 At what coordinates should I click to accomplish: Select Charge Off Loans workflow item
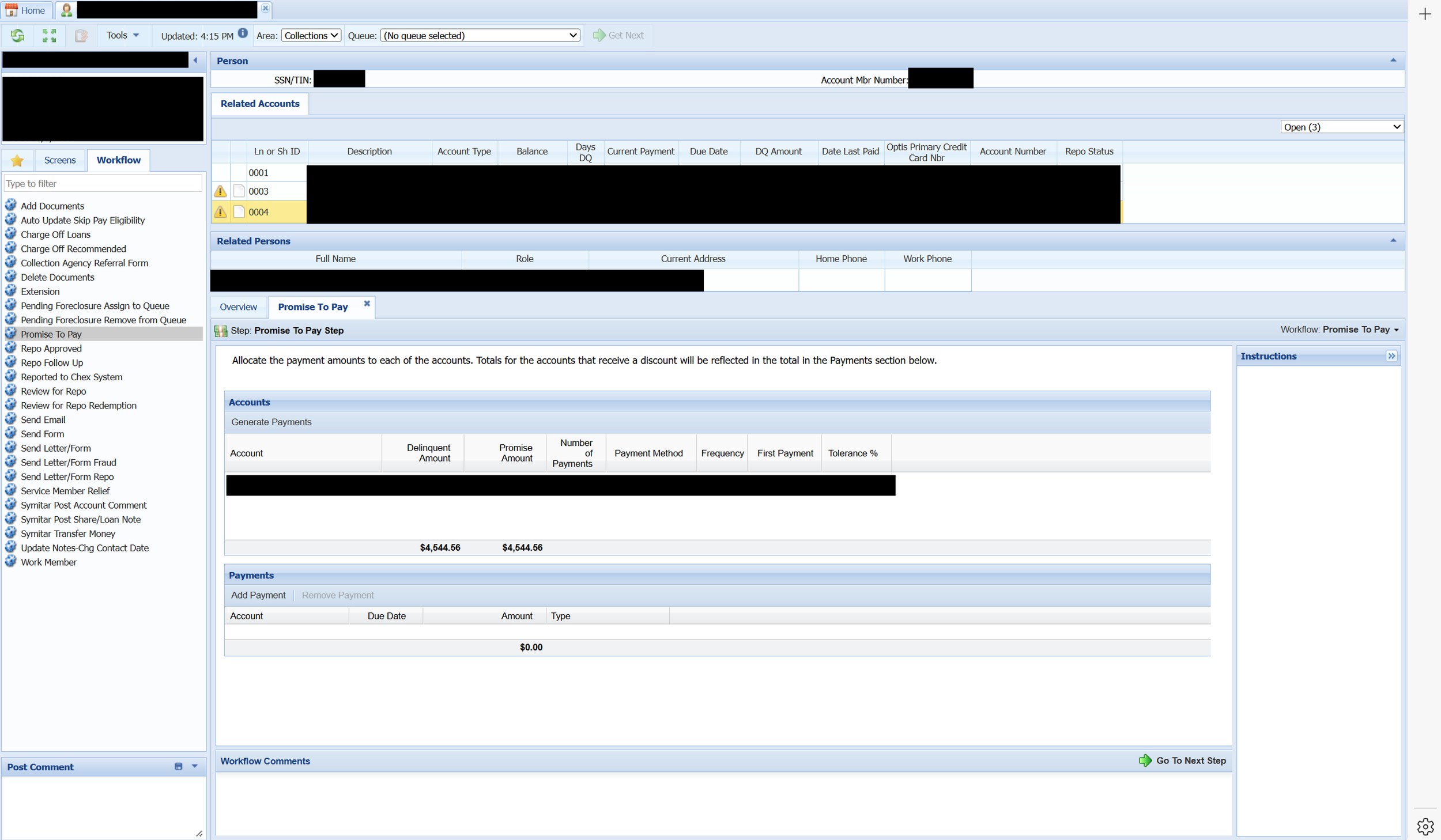pos(55,234)
